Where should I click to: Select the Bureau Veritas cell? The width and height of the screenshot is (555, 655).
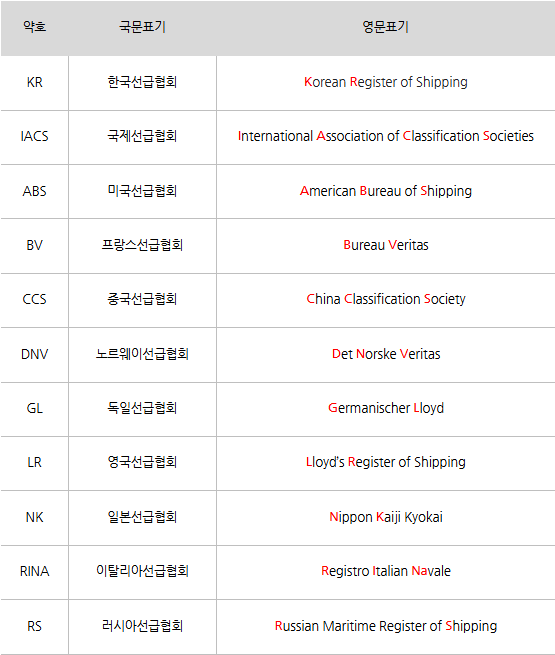tap(385, 246)
